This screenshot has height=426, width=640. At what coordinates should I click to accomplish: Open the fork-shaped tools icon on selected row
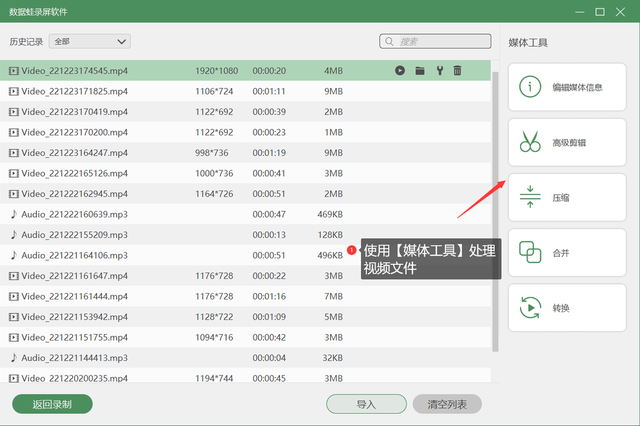coord(440,71)
